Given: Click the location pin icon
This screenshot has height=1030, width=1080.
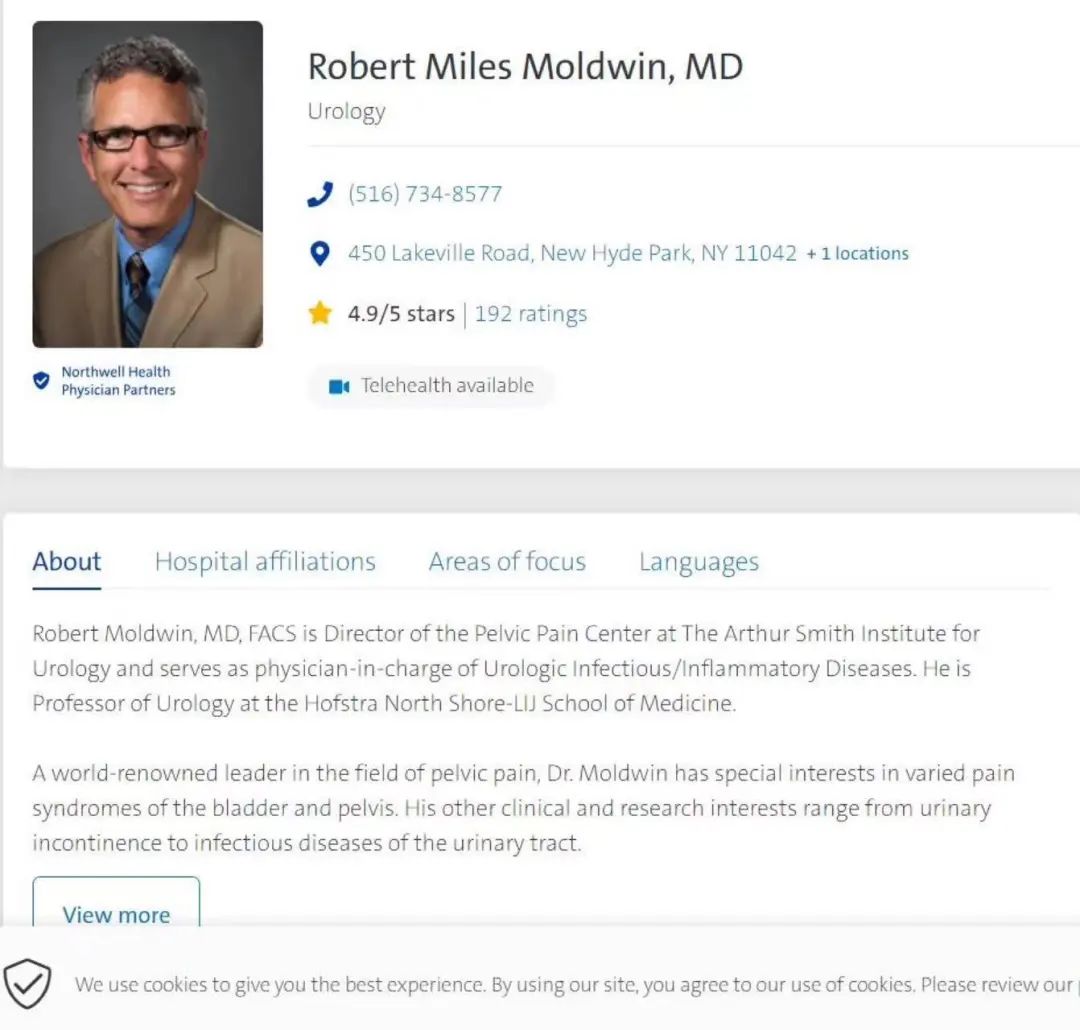Looking at the screenshot, I should pos(320,254).
